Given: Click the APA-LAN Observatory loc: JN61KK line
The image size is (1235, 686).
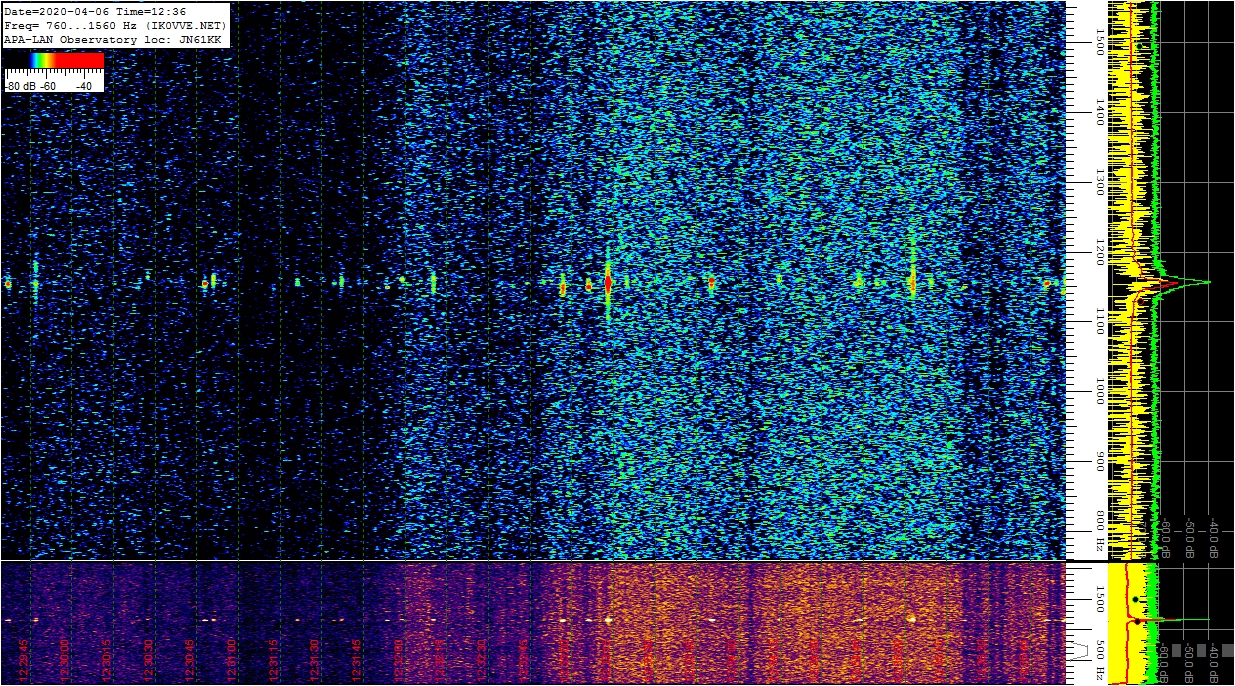Looking at the screenshot, I should point(112,38).
